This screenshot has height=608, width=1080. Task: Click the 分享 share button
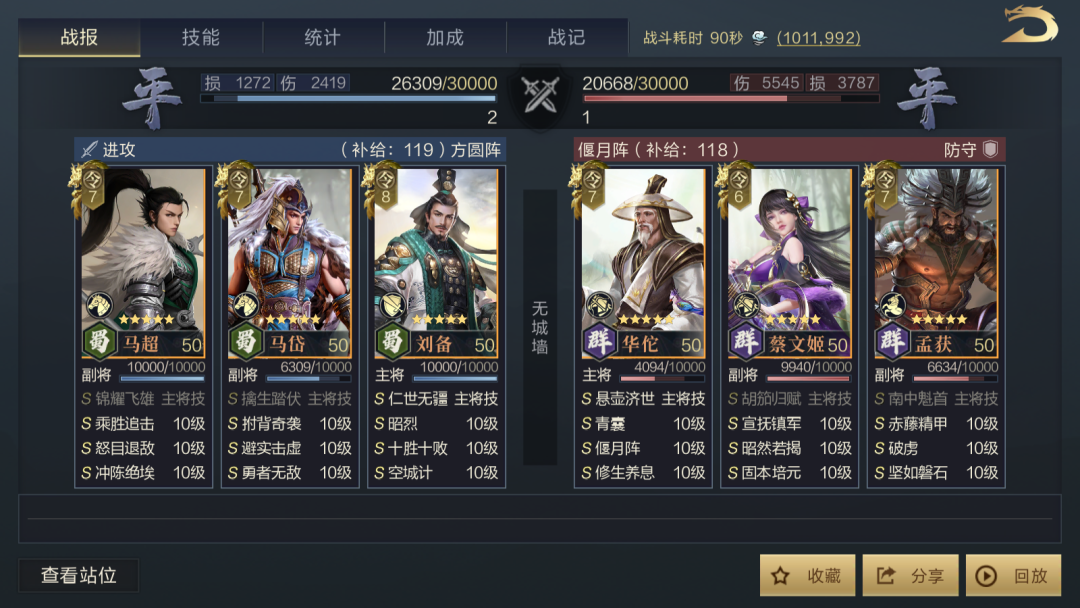(x=910, y=575)
